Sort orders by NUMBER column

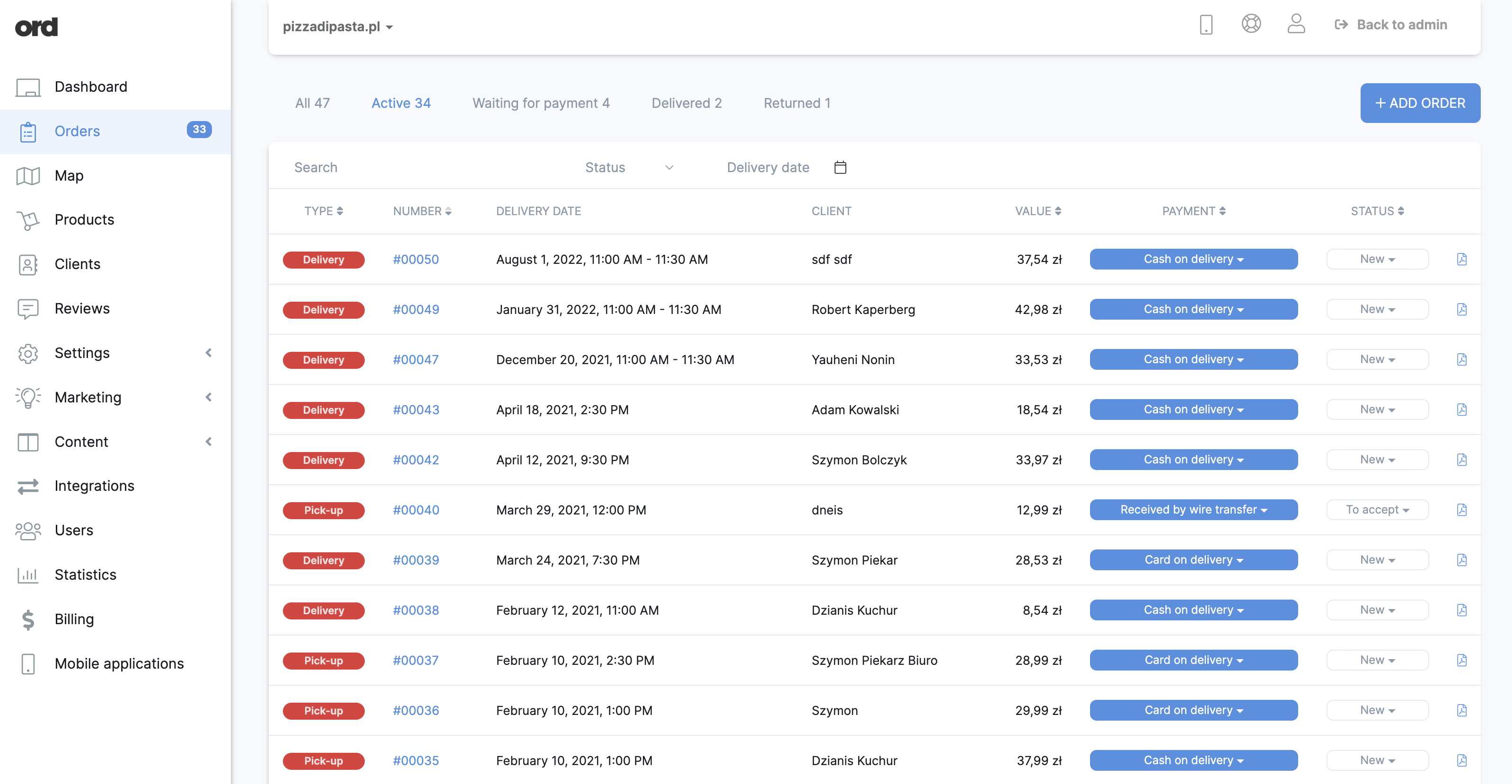(x=422, y=211)
